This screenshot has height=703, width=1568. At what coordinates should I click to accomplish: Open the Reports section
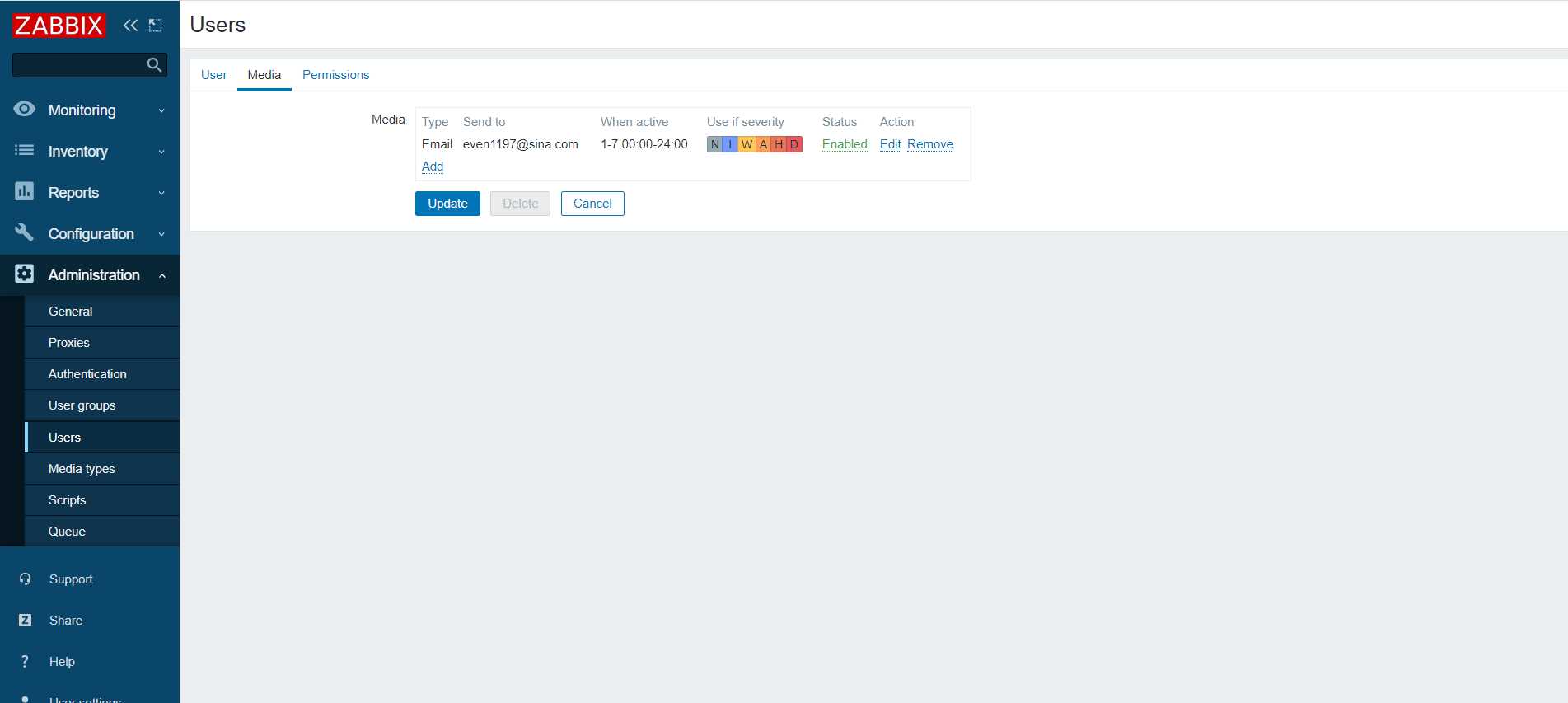click(x=90, y=193)
